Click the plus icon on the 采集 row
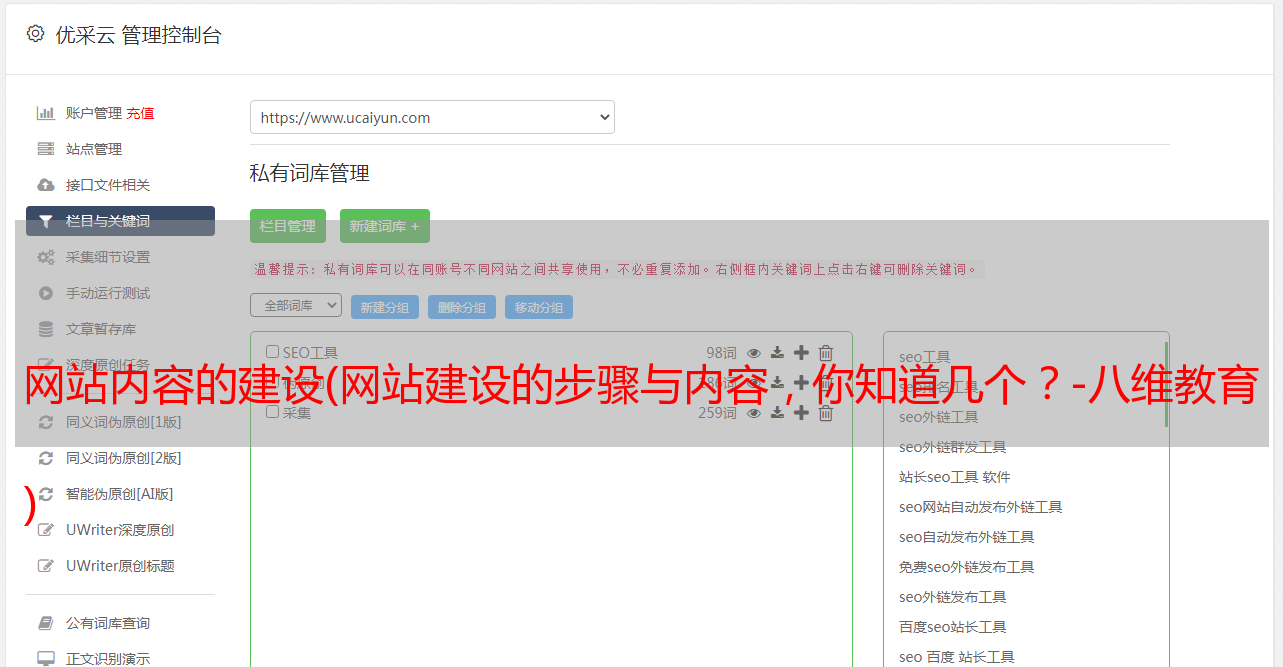 (x=801, y=412)
